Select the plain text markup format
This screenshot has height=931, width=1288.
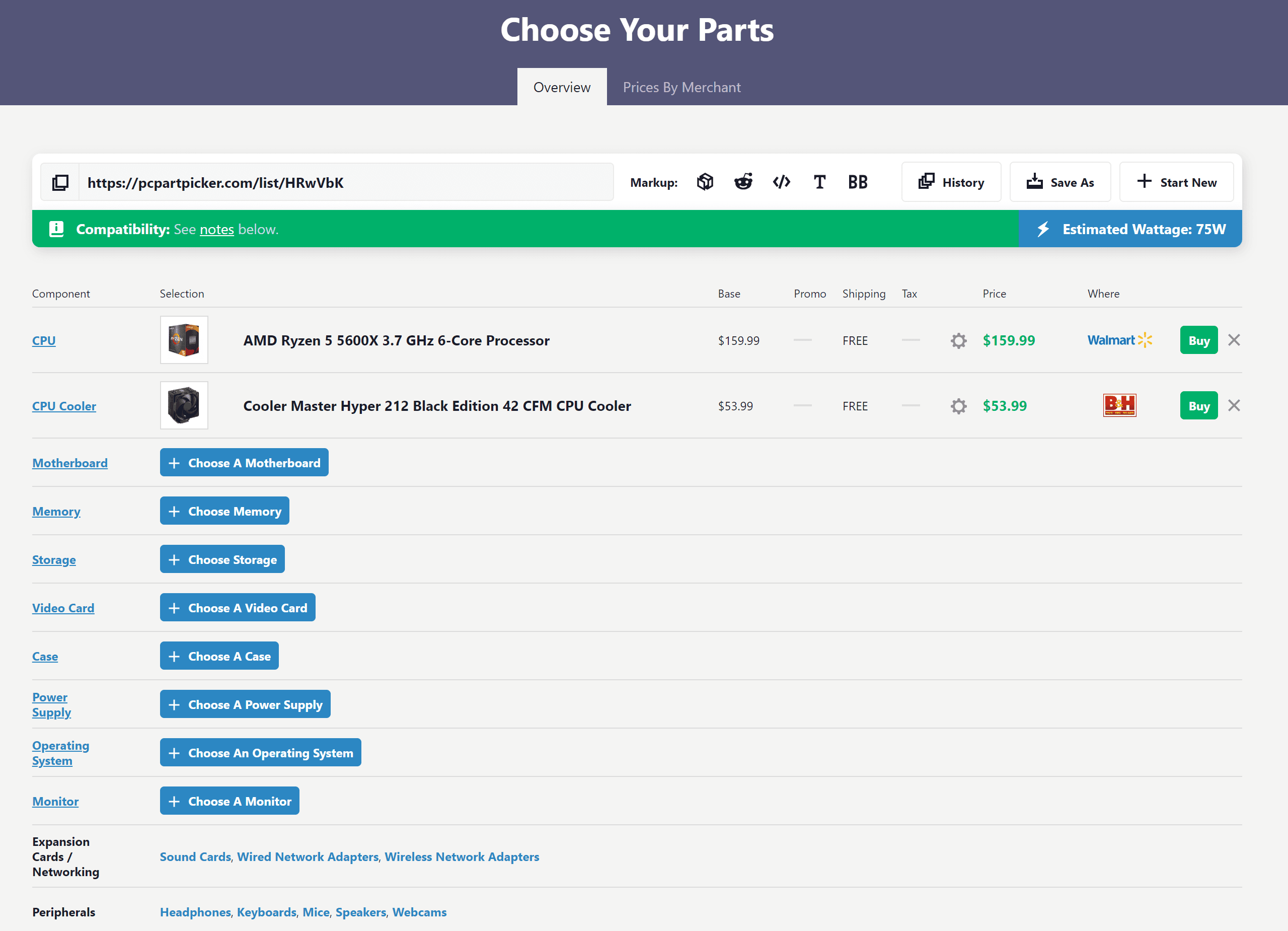[x=819, y=182]
